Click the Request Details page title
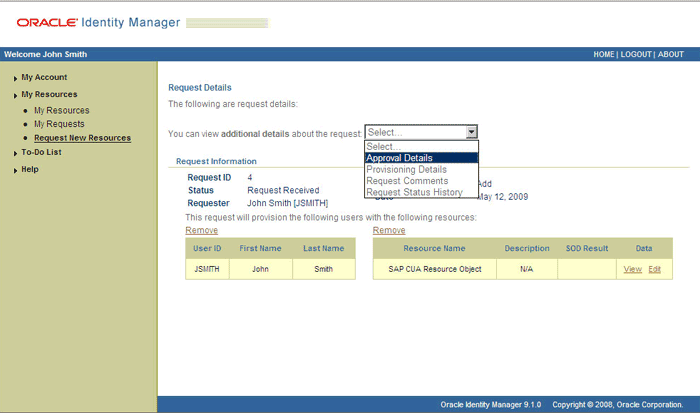Screen dimensions: 700x413 point(200,88)
